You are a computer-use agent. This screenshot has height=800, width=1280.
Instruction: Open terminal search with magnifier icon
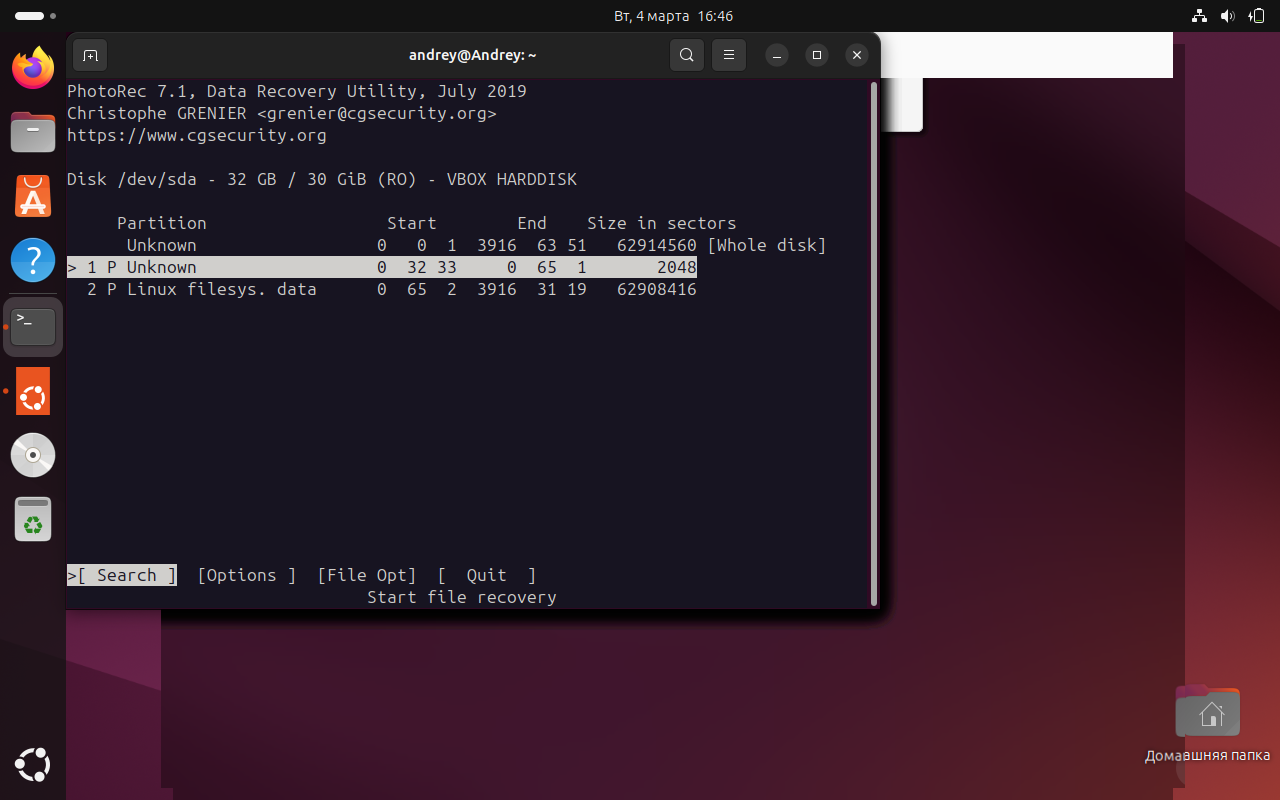[687, 55]
